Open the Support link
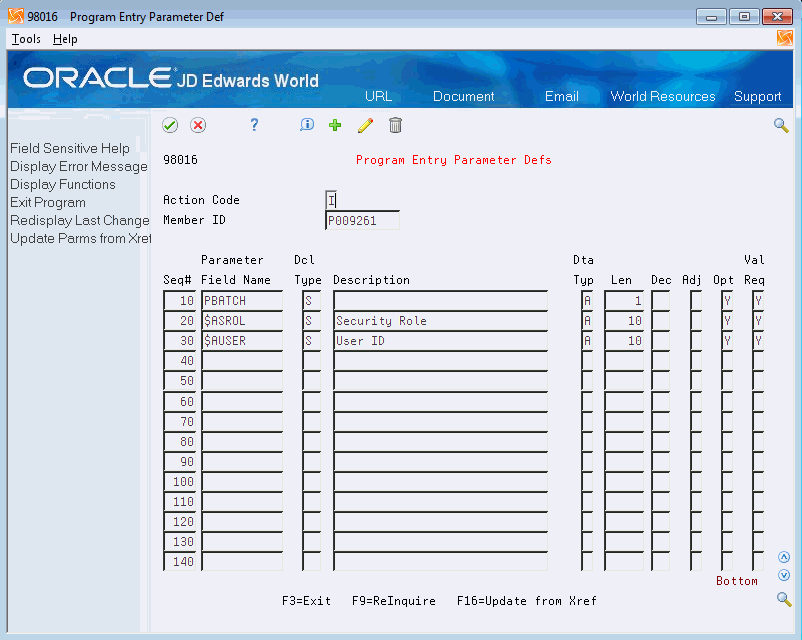Screen dimensions: 802x640 [x=758, y=96]
